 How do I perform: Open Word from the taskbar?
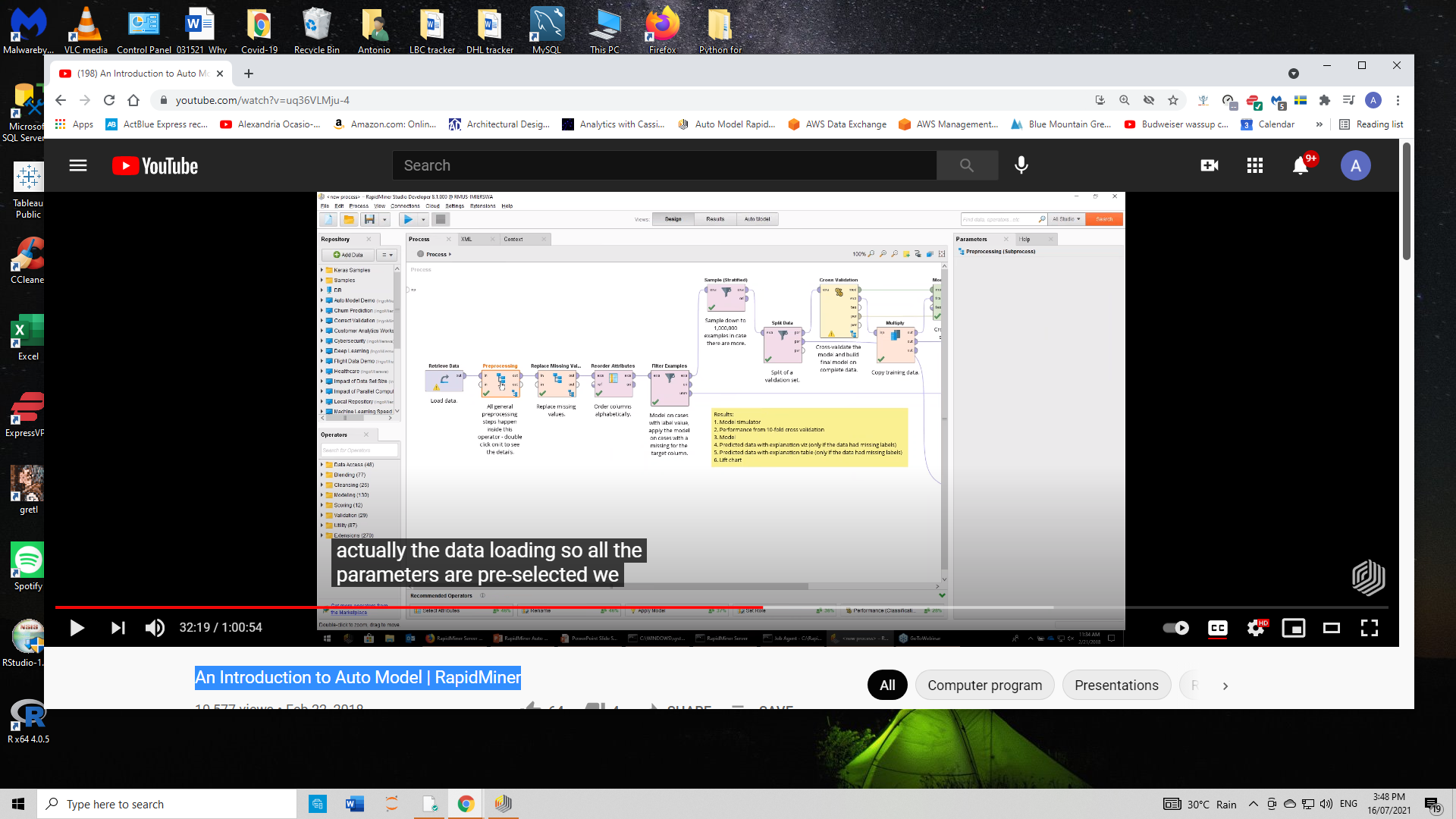click(x=354, y=804)
